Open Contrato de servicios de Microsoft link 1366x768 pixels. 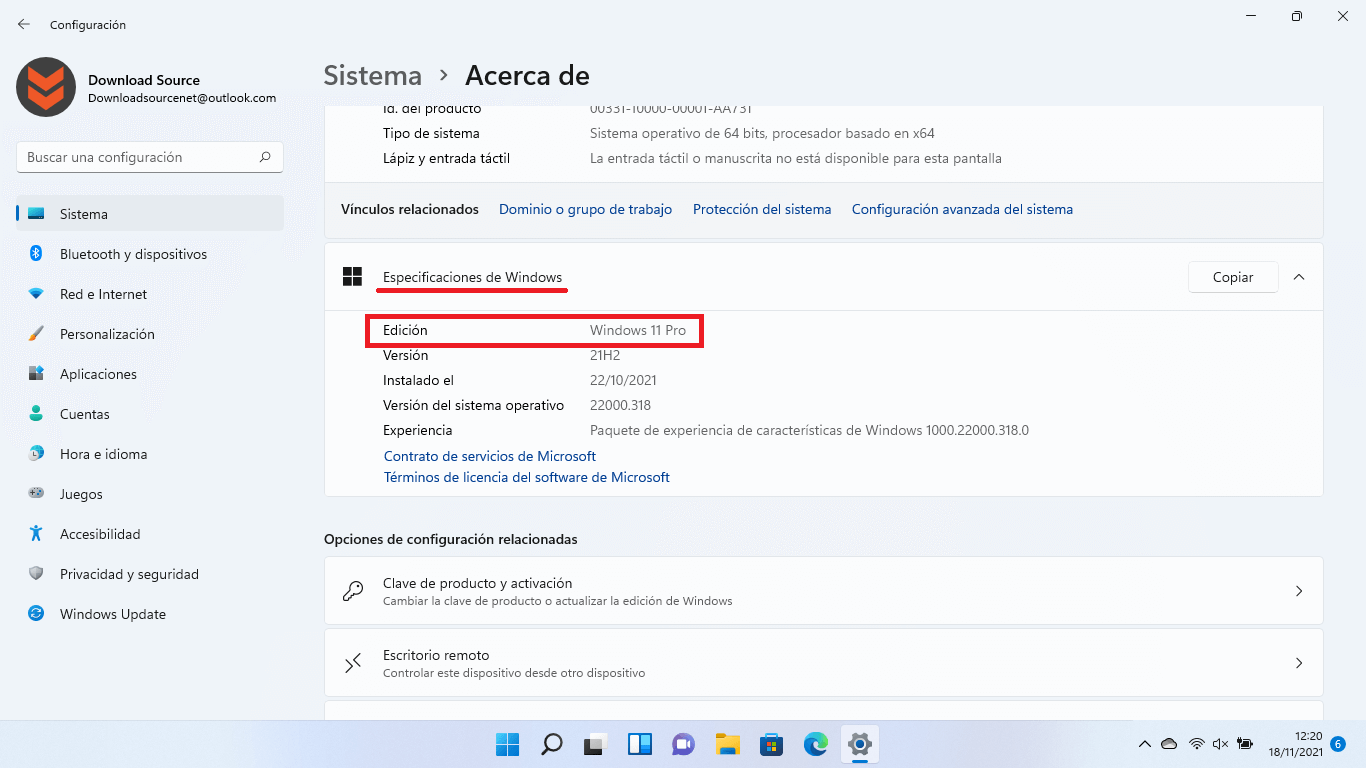coord(490,456)
